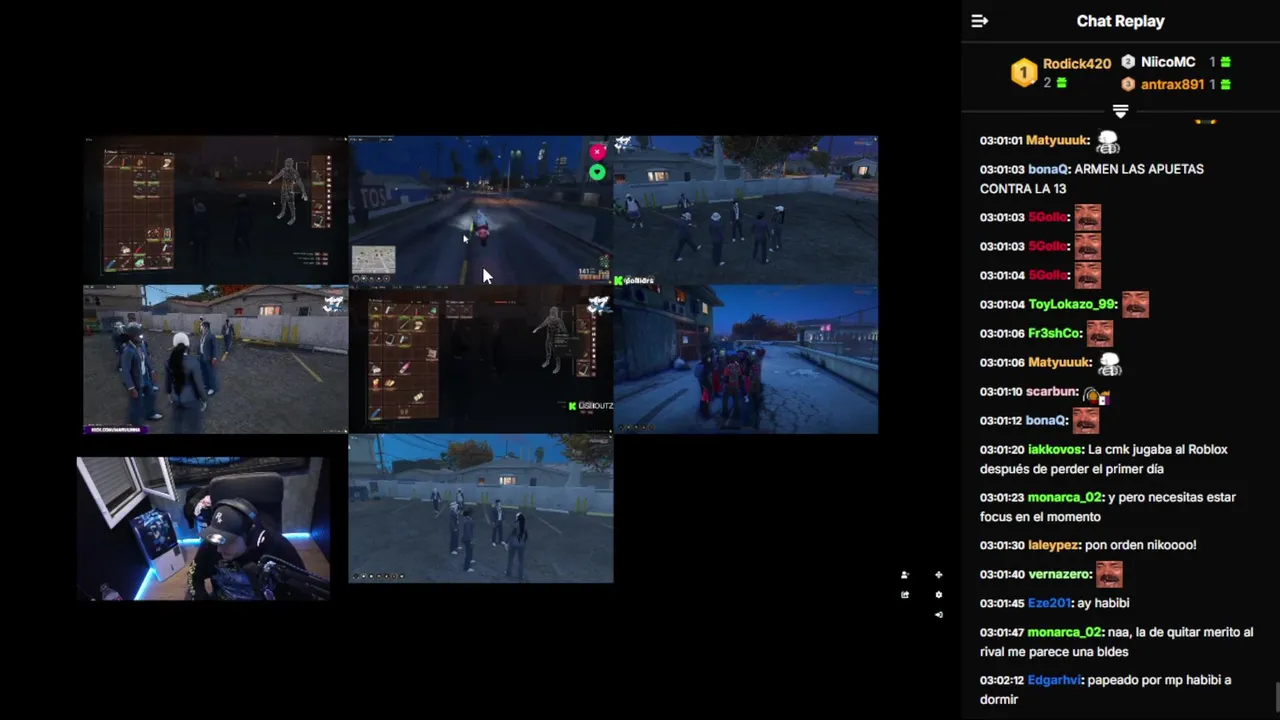
Task: Click the minimap in the motorcycle stream
Action: [373, 260]
